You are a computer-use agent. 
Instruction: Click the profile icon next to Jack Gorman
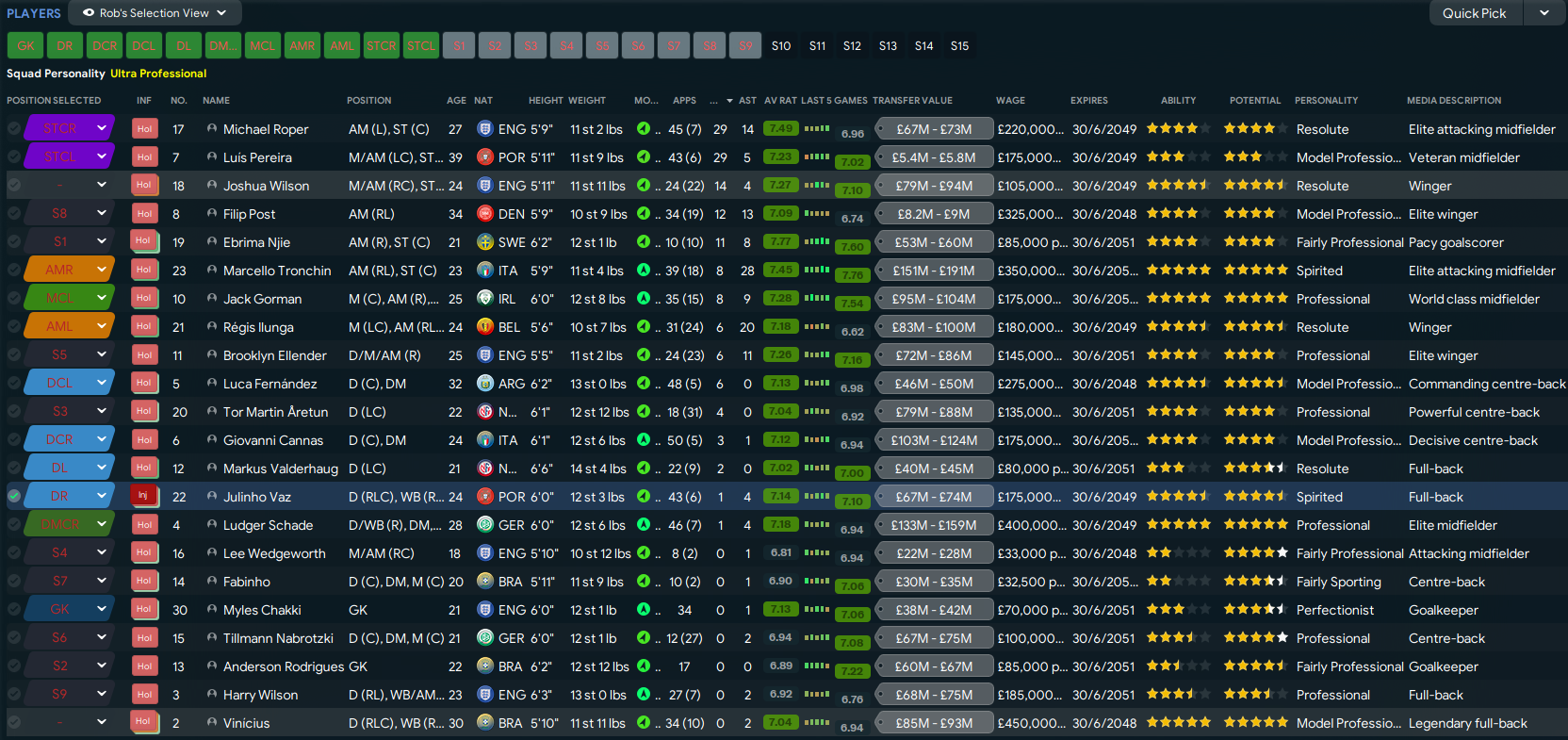pos(212,299)
